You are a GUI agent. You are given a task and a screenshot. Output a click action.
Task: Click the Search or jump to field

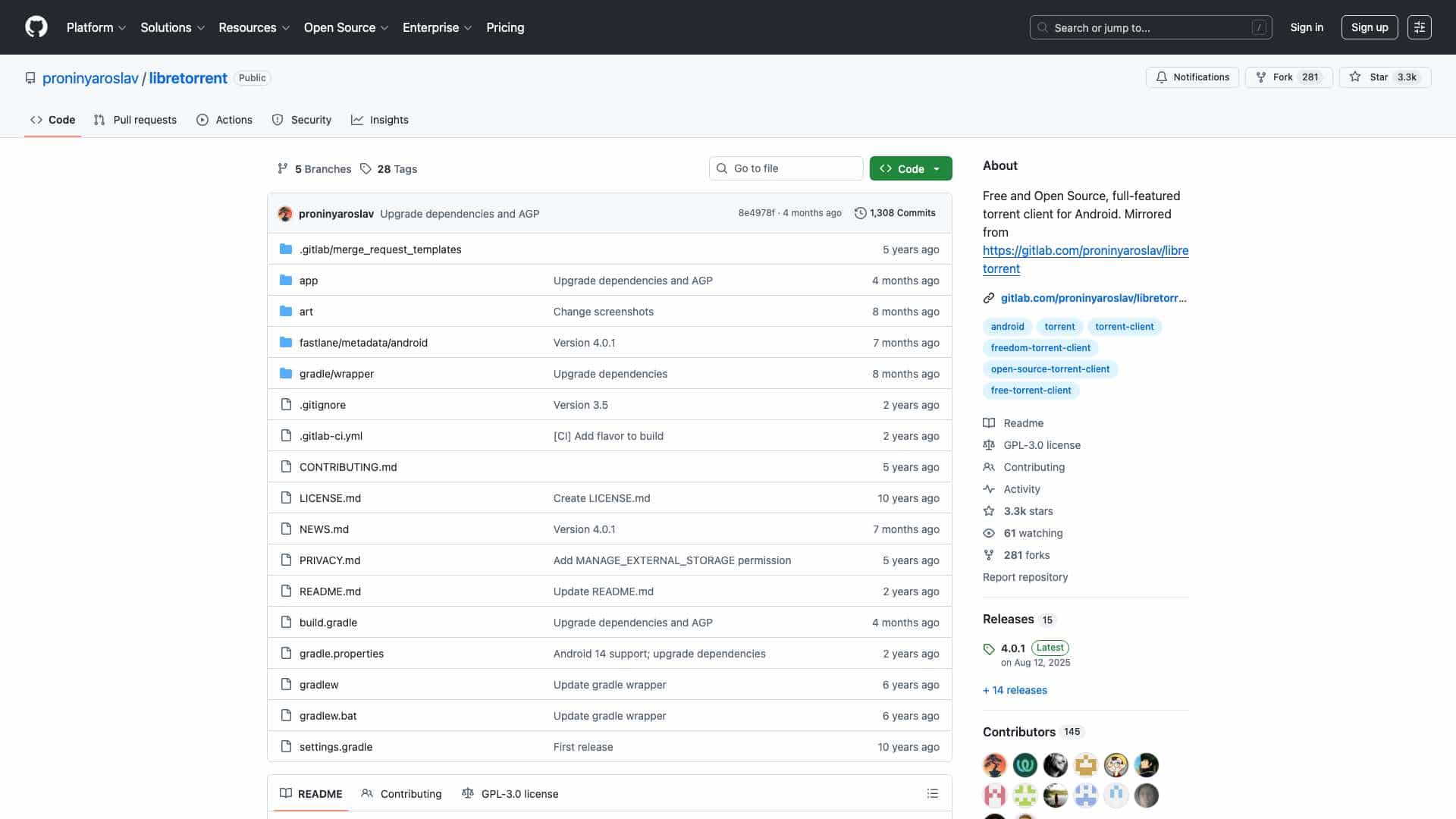coord(1150,27)
